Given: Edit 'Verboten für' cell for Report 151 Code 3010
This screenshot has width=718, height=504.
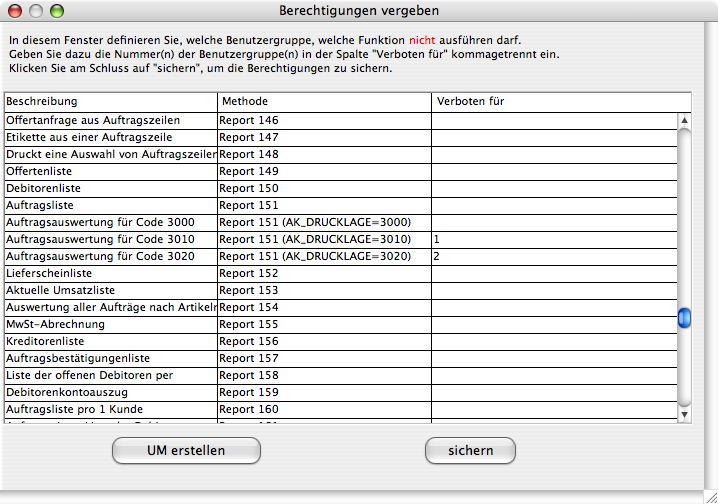Looking at the screenshot, I should click(x=554, y=240).
